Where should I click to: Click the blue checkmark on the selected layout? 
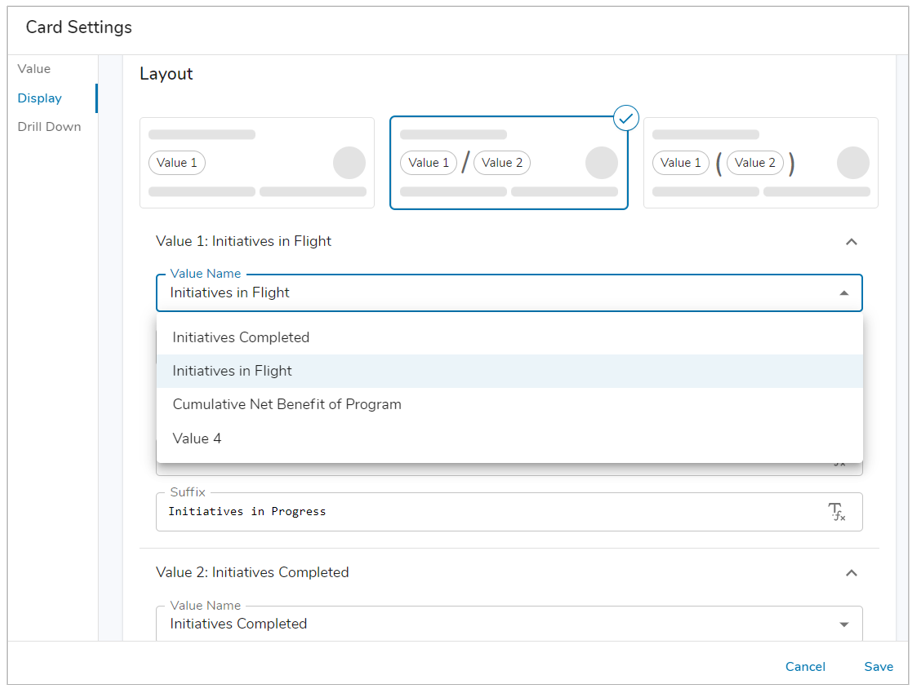(x=626, y=118)
